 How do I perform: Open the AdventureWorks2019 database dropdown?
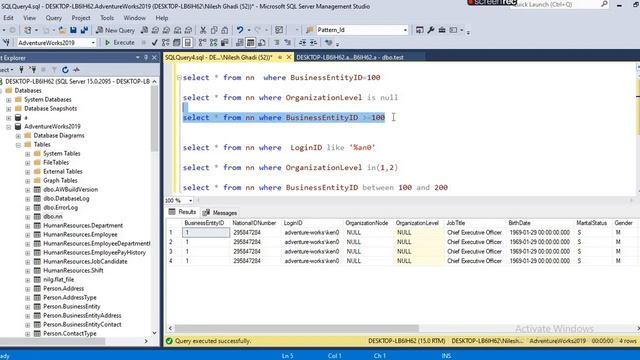(x=93, y=43)
